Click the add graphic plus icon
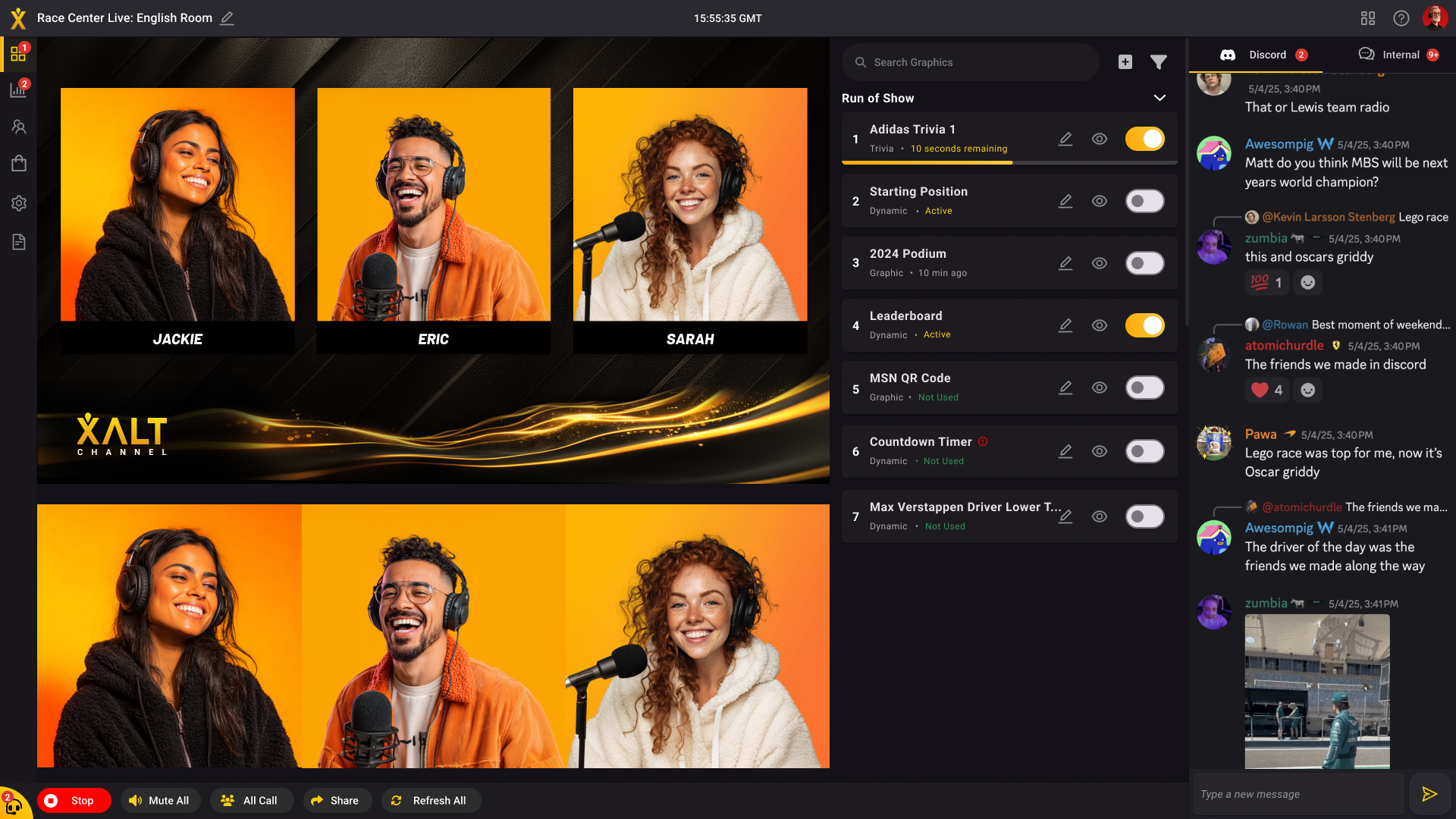Image resolution: width=1456 pixels, height=819 pixels. coord(1125,62)
